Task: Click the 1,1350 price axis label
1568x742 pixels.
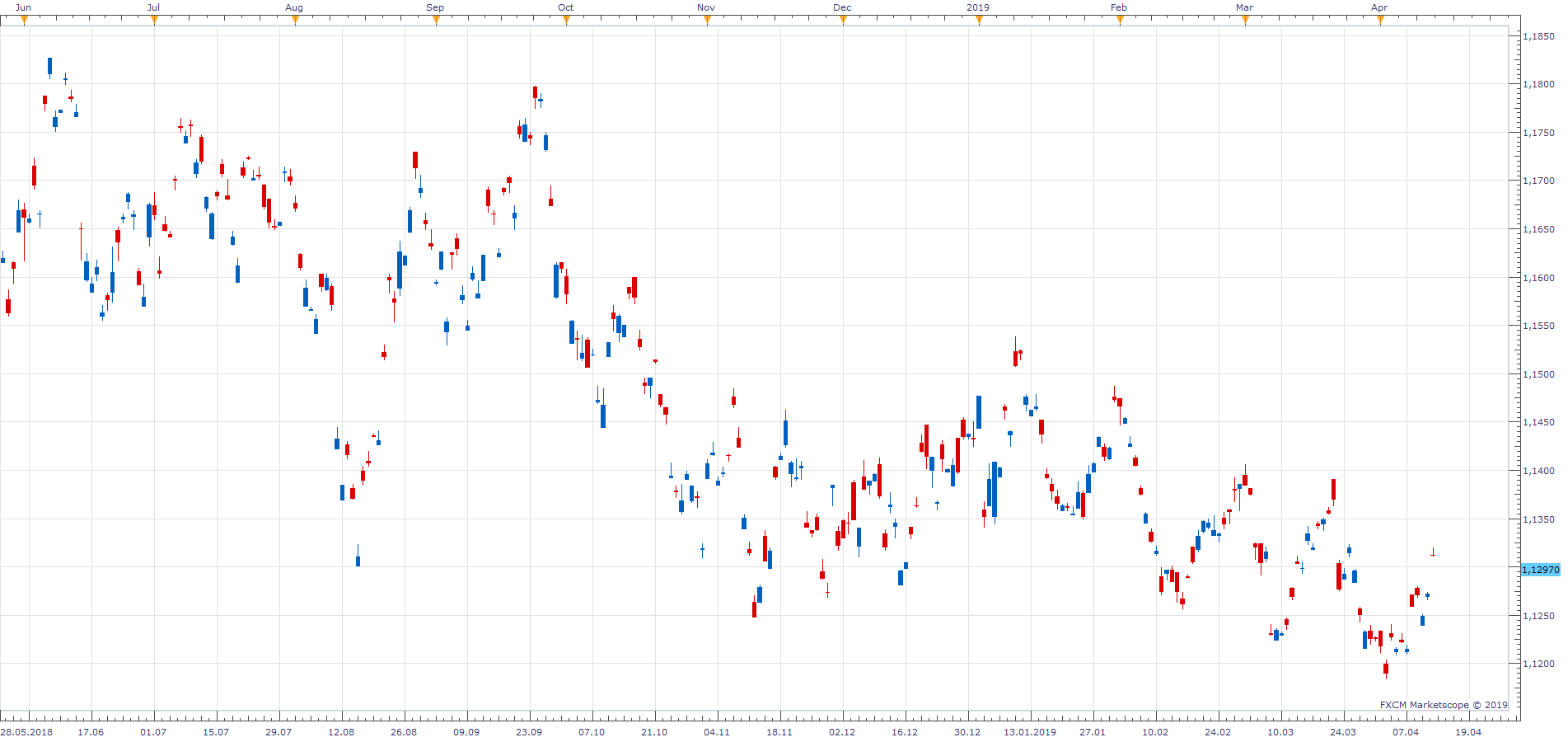Action: click(x=1538, y=519)
